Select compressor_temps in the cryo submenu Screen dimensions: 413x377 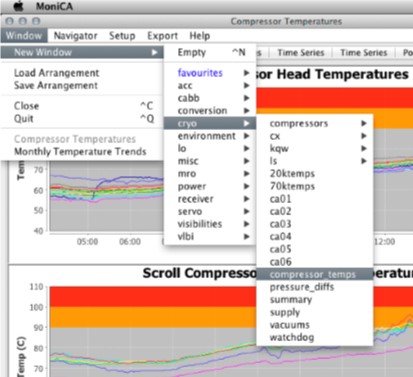314,274
